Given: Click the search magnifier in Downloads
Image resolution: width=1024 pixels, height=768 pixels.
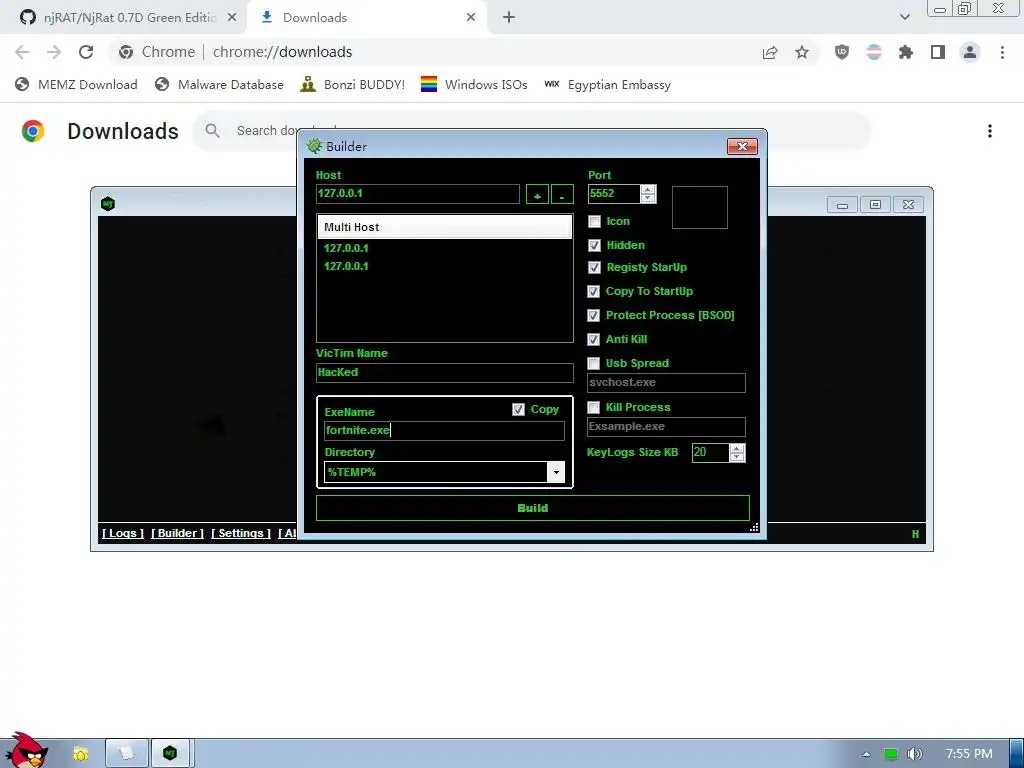Looking at the screenshot, I should click(212, 131).
